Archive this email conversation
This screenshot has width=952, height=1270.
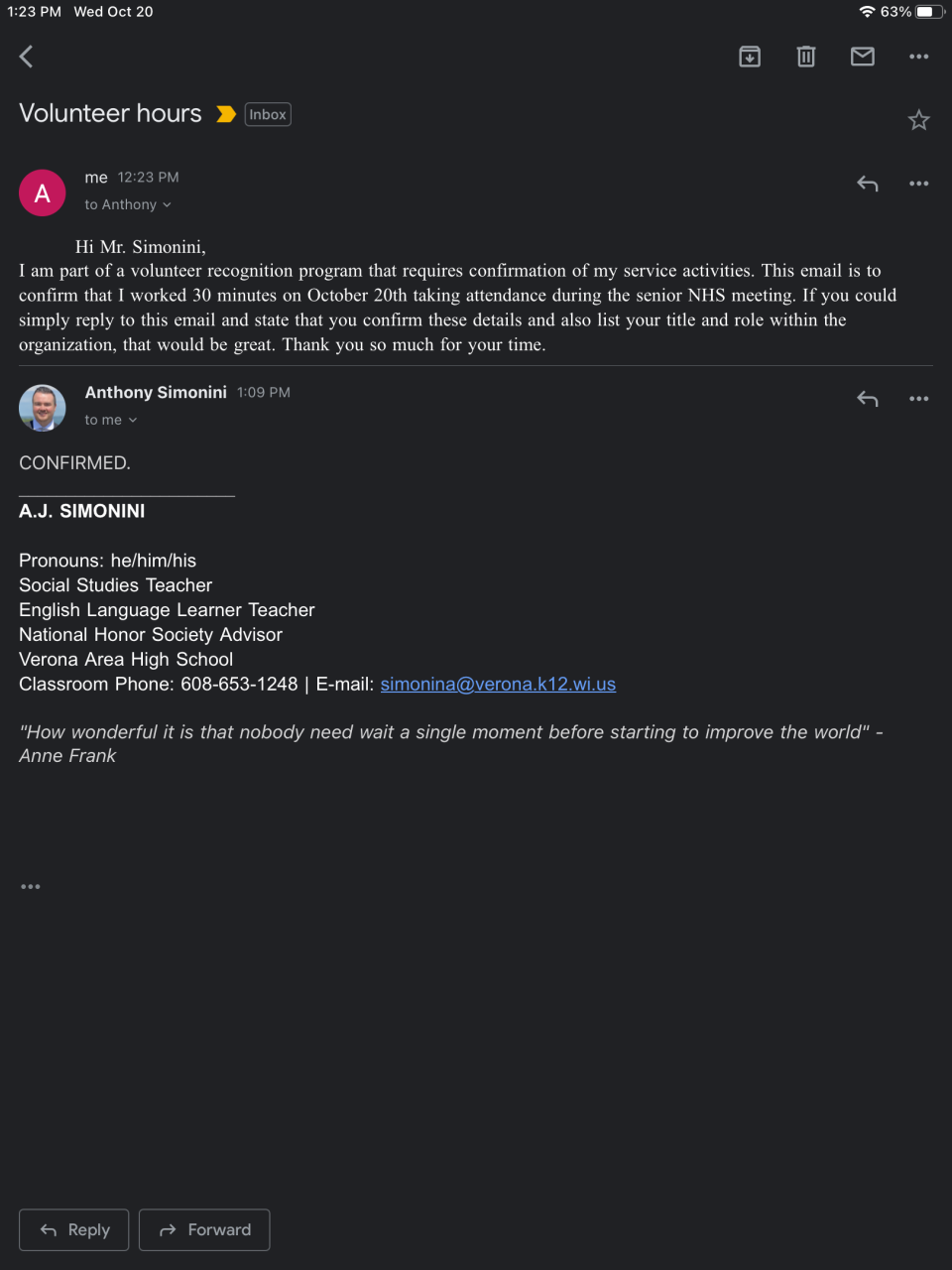pyautogui.click(x=750, y=57)
